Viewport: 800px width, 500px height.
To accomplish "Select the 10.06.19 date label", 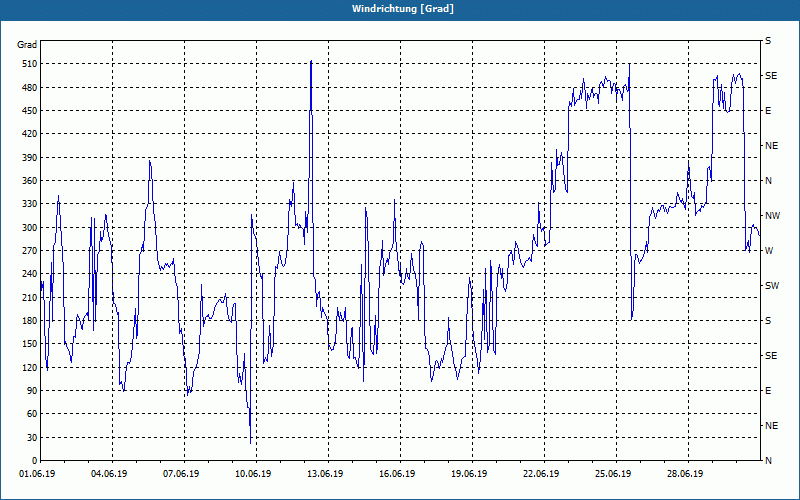I will coord(253,474).
